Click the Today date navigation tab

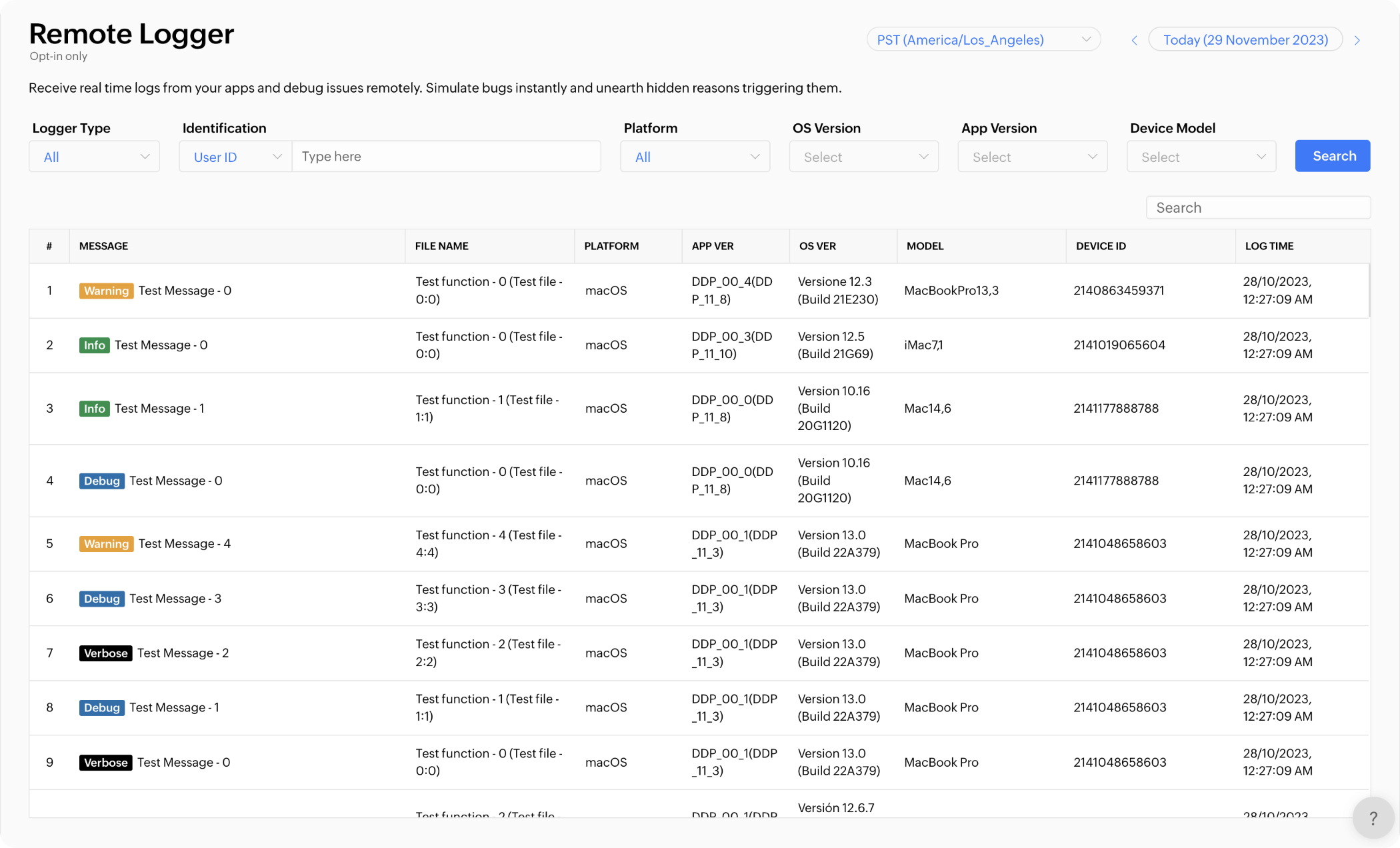coord(1245,40)
